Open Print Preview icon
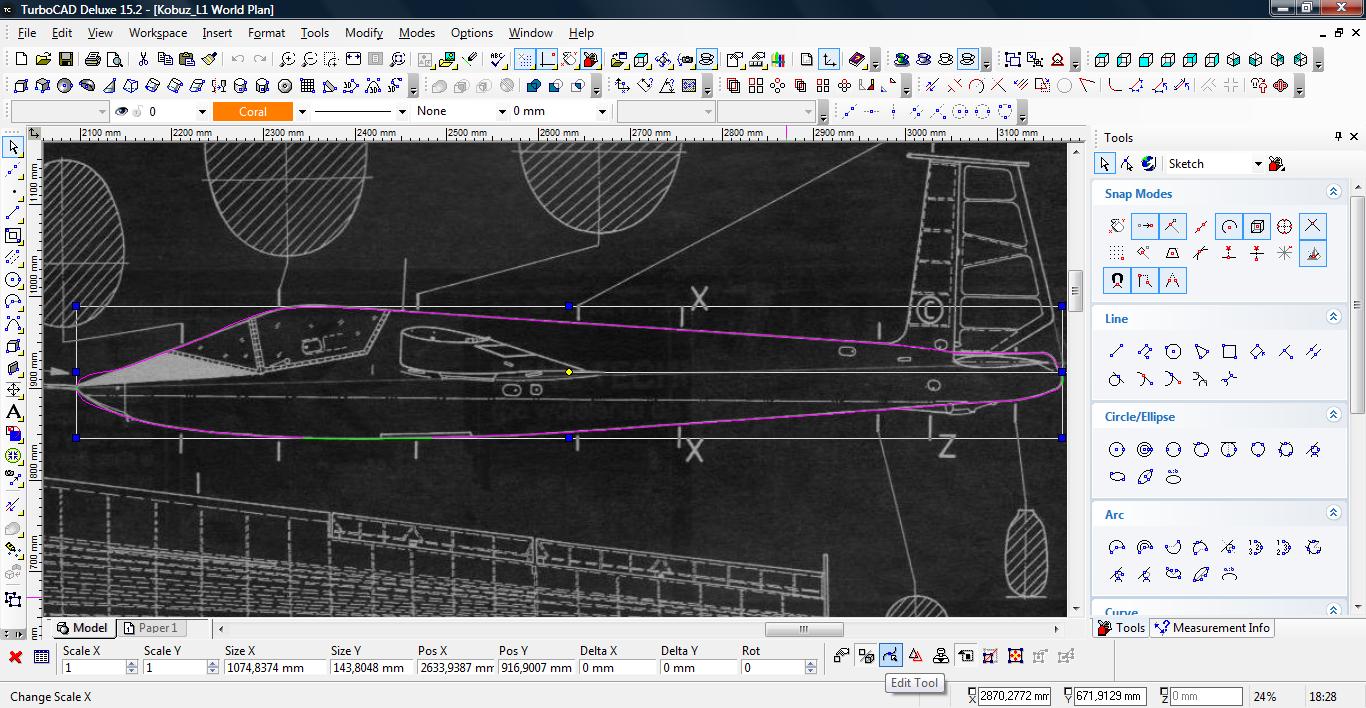The width and height of the screenshot is (1366, 708). pos(115,59)
